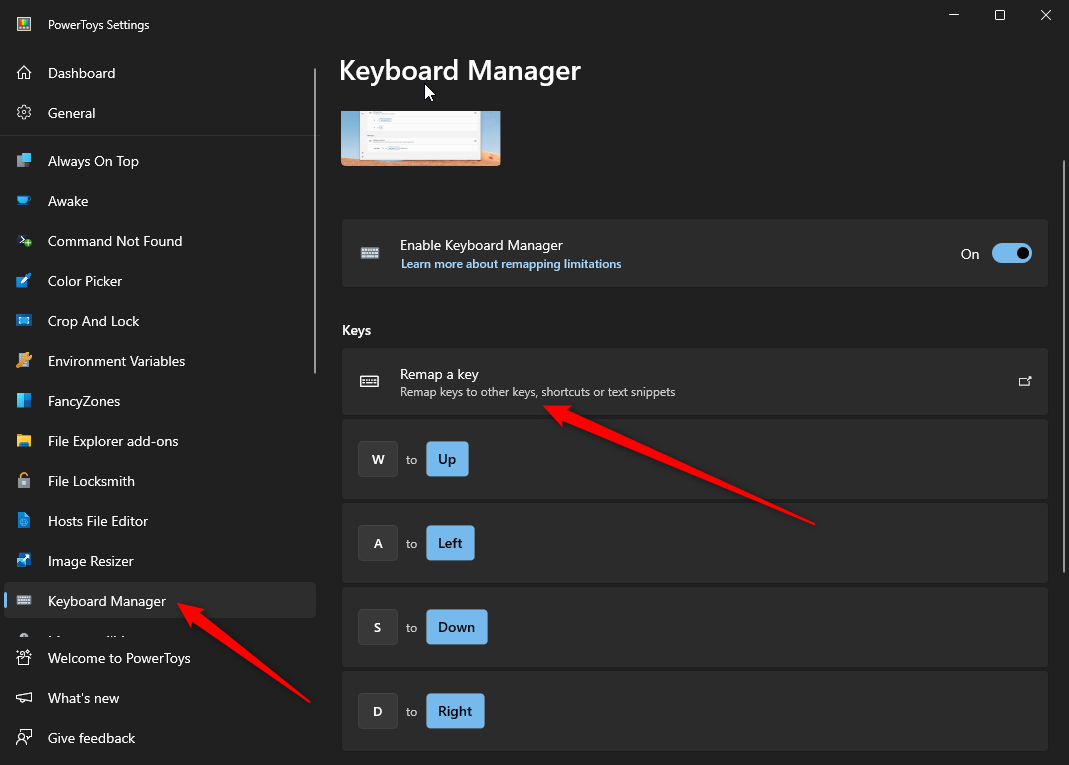Open the remapping limitations link
The height and width of the screenshot is (765, 1069).
[511, 263]
